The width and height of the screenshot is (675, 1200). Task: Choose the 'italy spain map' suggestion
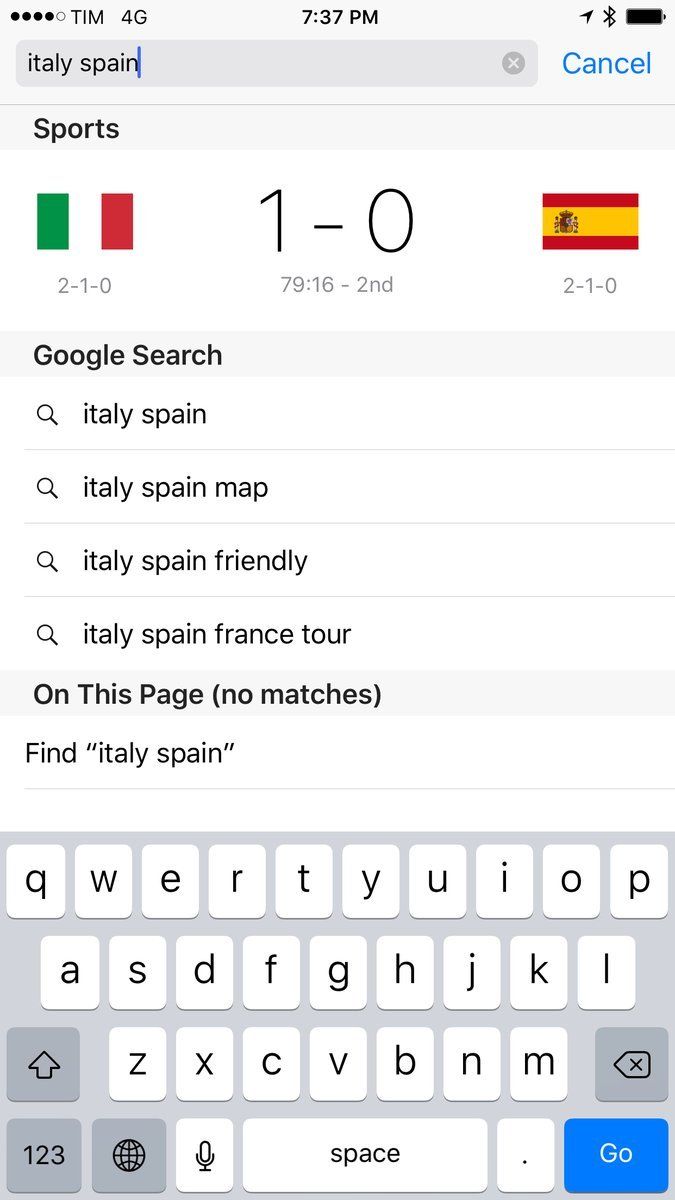175,487
